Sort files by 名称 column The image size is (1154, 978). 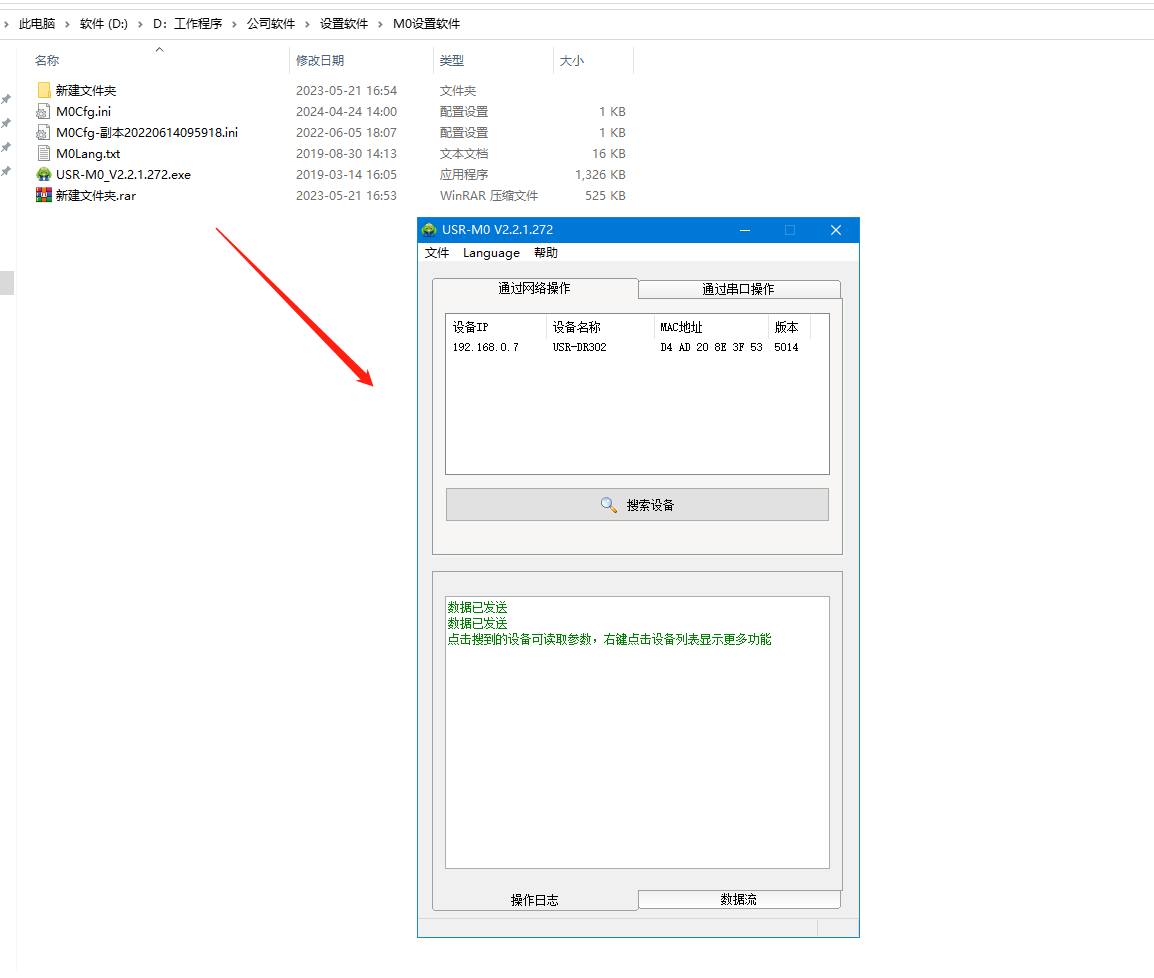click(x=47, y=60)
